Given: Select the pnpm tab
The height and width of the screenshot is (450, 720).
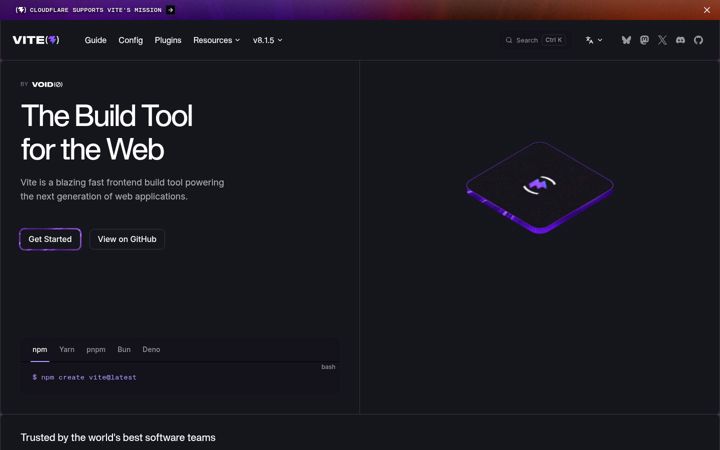Looking at the screenshot, I should pyautogui.click(x=96, y=349).
